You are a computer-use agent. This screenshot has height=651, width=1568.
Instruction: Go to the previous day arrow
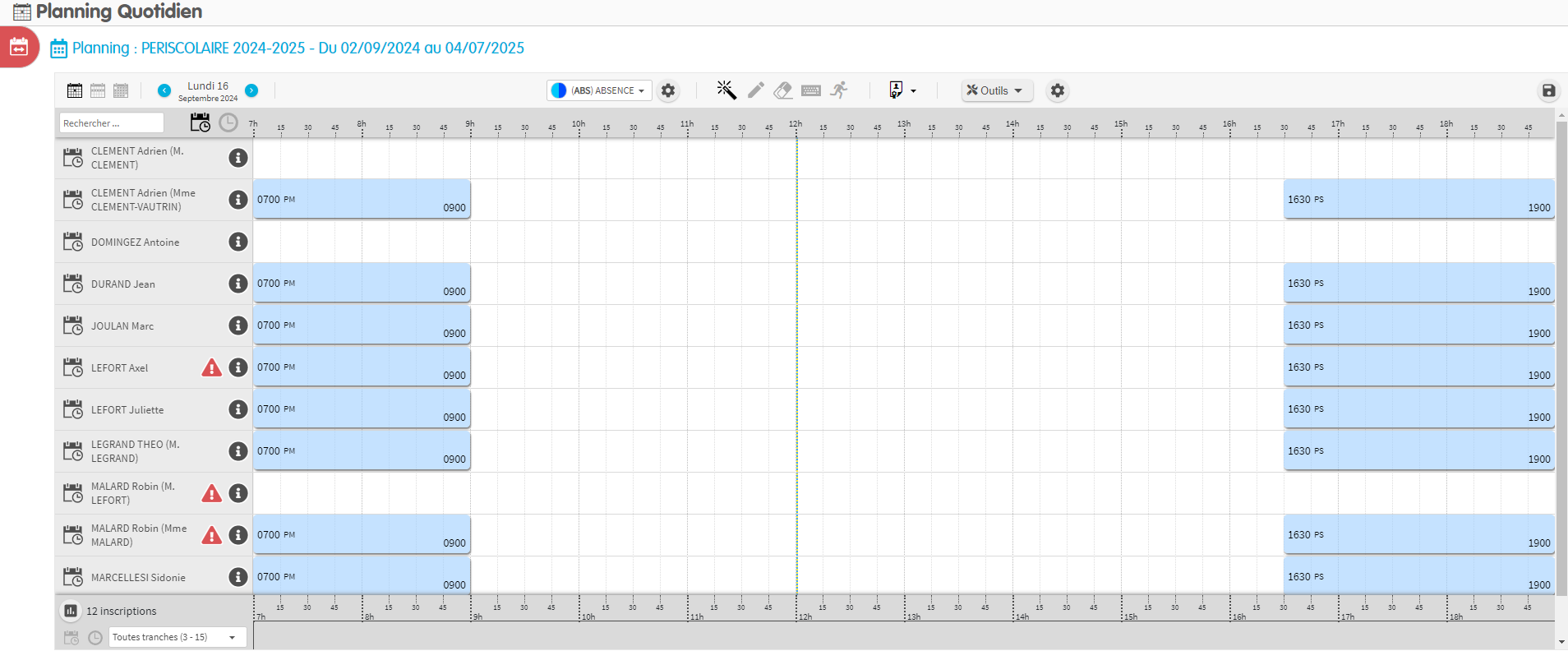coord(164,90)
